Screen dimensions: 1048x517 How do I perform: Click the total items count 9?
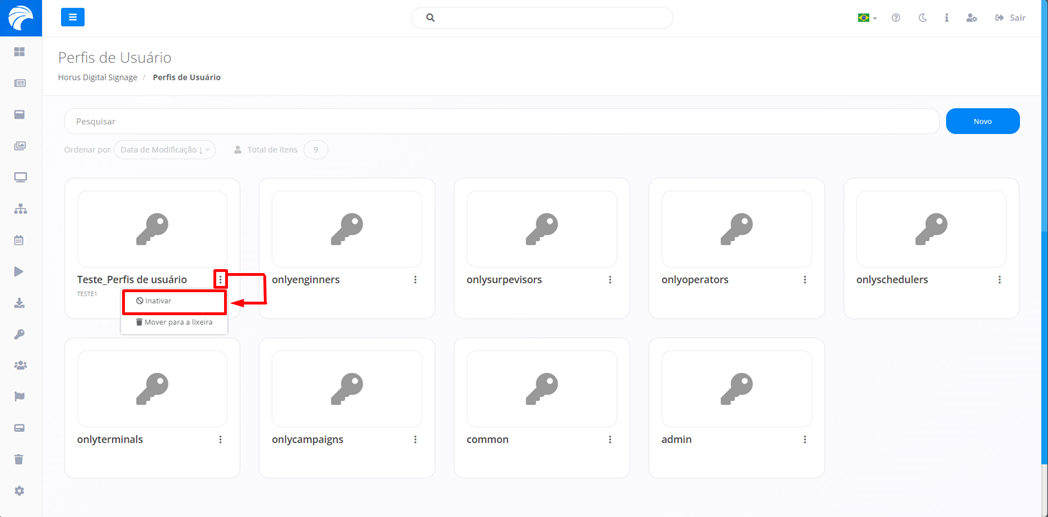(316, 150)
